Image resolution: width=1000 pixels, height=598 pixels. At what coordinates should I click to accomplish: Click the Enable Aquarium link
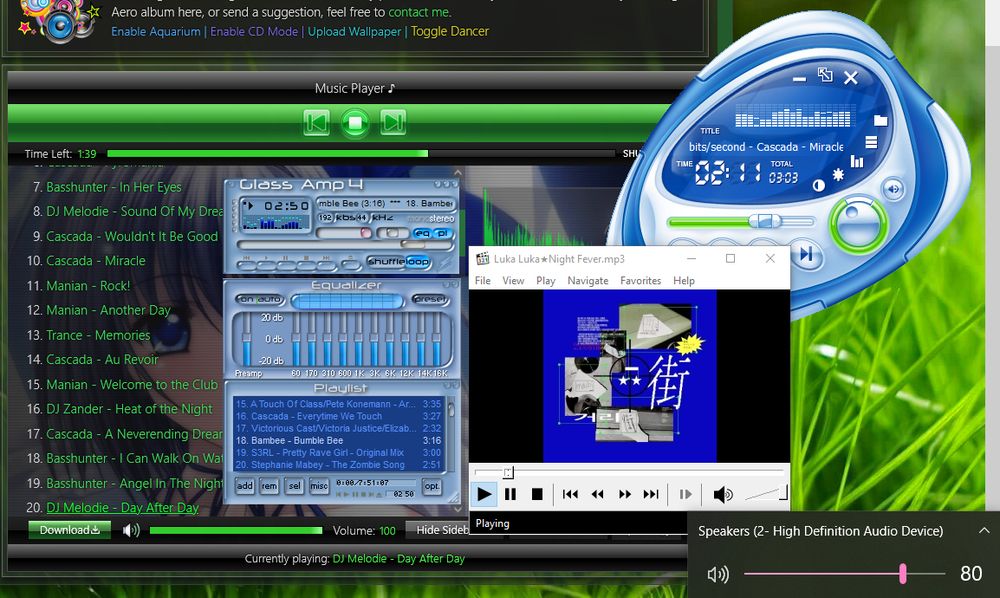(156, 31)
